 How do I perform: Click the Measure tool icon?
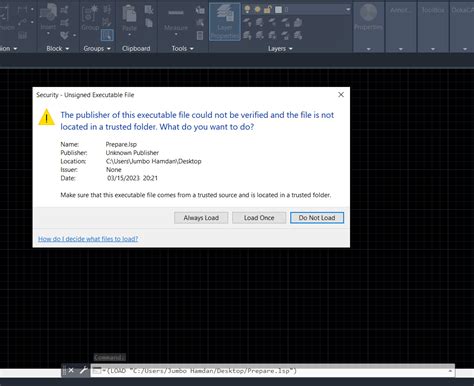(176, 13)
